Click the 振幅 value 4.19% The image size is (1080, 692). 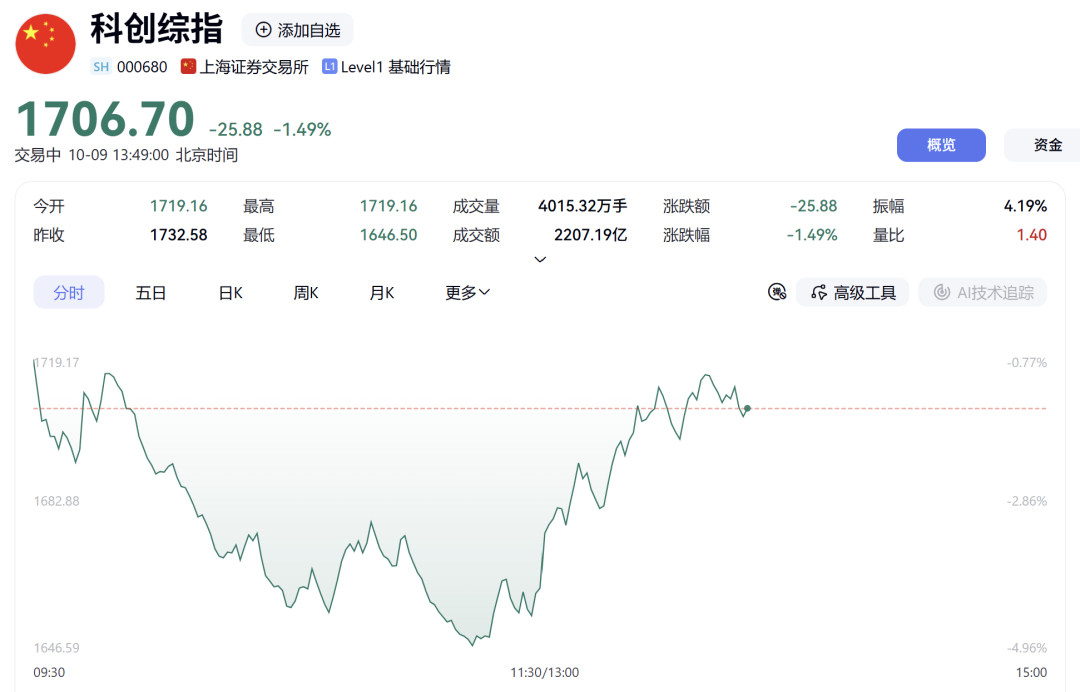[1026, 206]
